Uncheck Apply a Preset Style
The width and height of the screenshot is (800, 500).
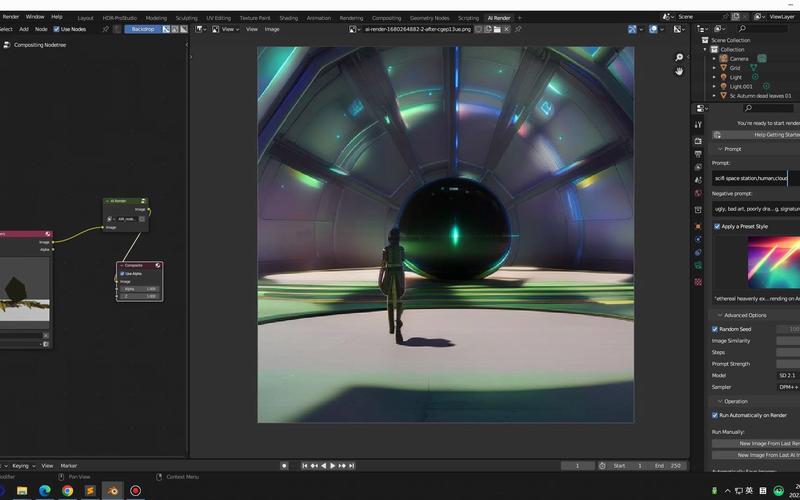(x=717, y=227)
